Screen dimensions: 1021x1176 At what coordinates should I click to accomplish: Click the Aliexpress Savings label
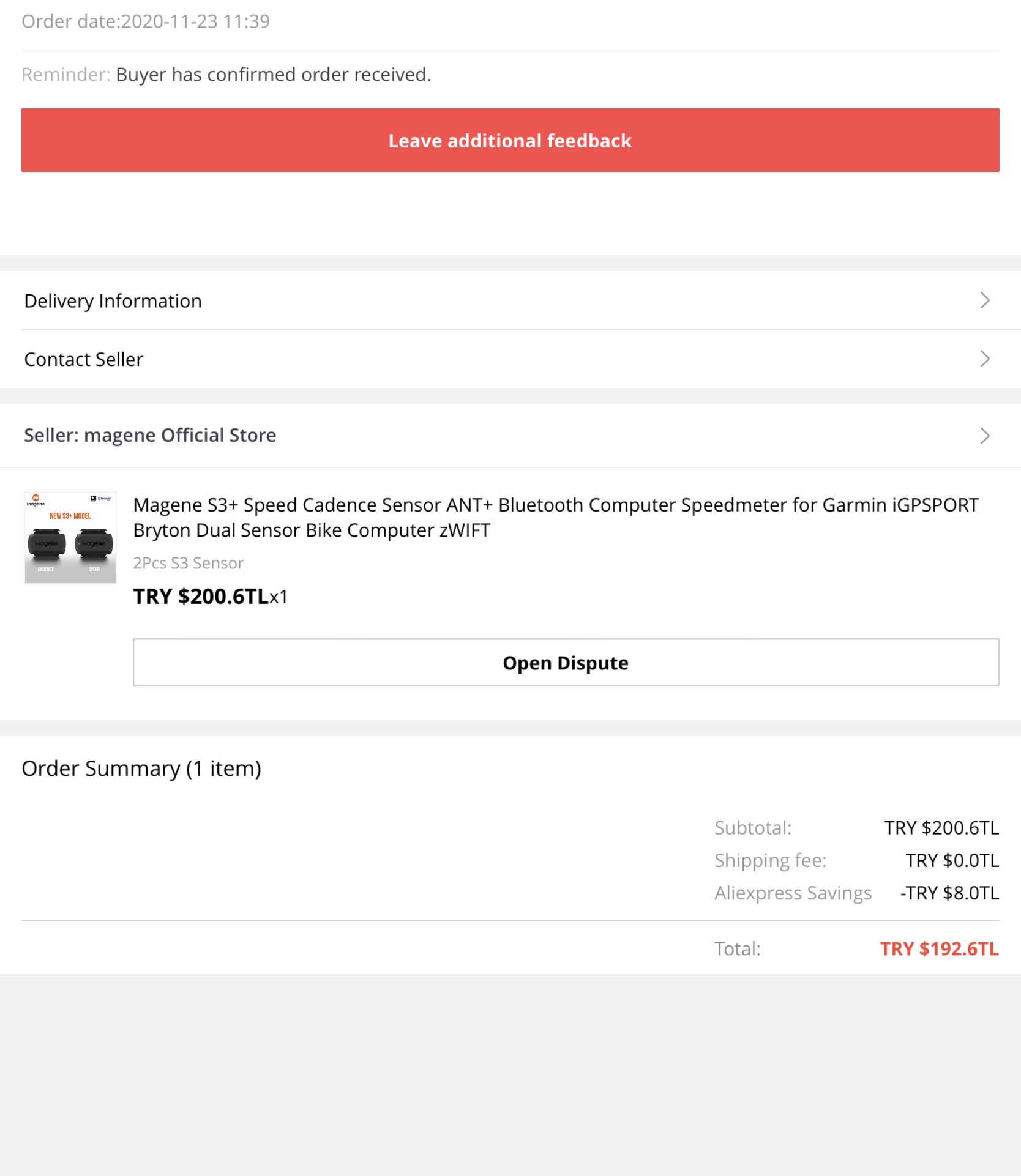click(793, 893)
